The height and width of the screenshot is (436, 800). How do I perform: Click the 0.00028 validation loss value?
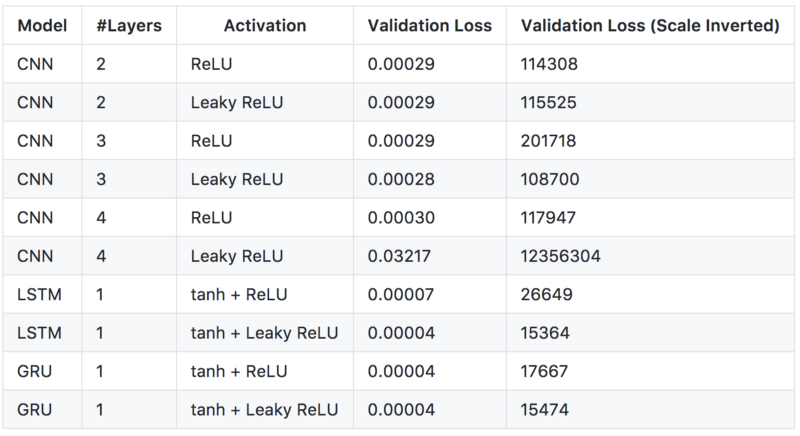401,180
